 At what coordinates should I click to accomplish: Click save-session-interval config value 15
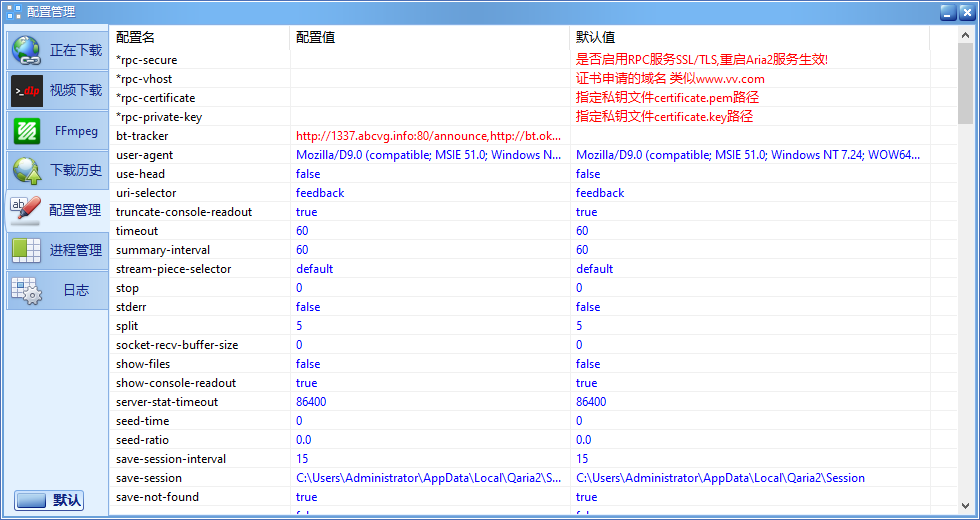point(302,459)
